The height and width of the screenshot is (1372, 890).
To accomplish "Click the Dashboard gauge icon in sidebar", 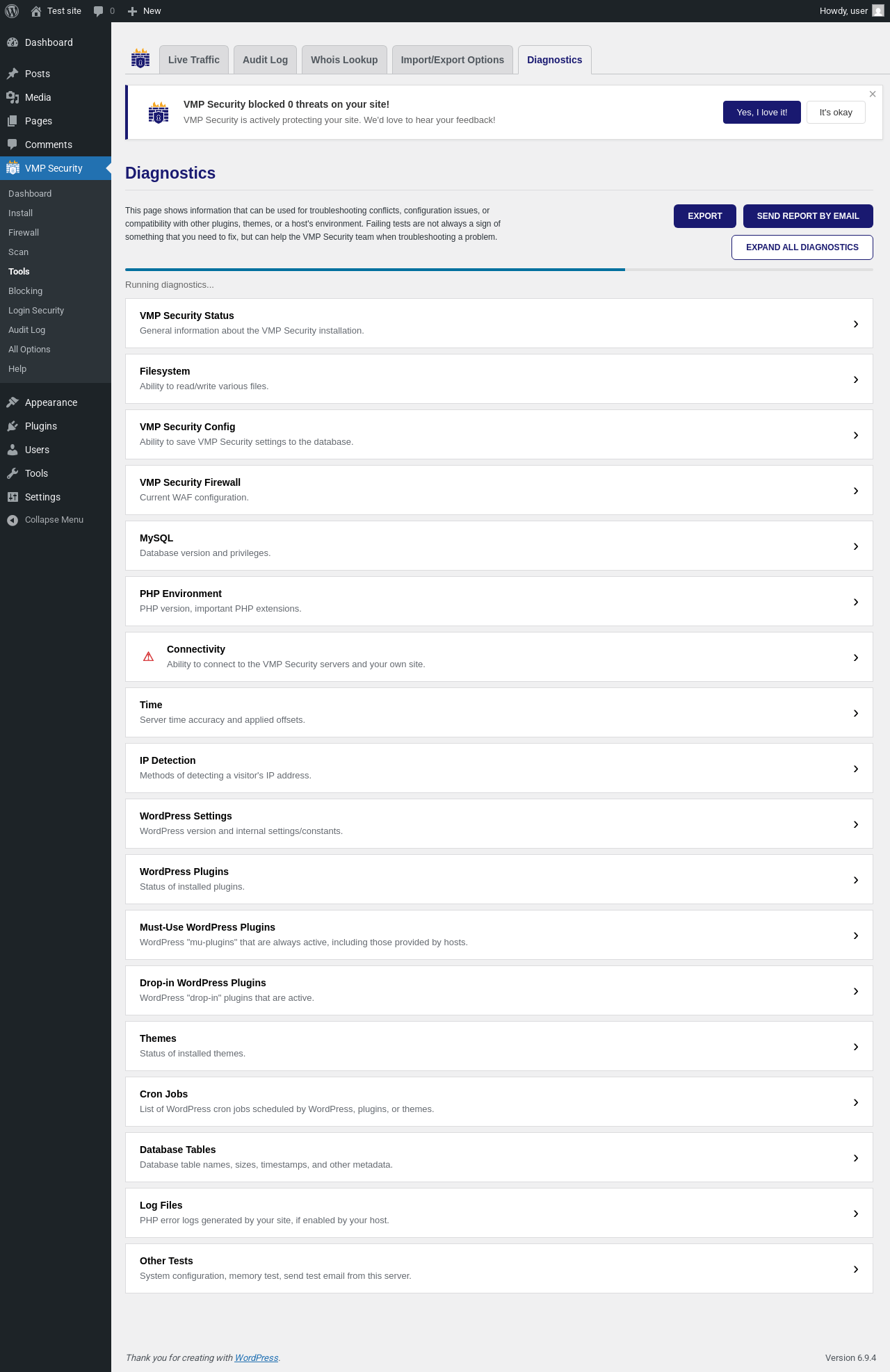I will [x=13, y=42].
